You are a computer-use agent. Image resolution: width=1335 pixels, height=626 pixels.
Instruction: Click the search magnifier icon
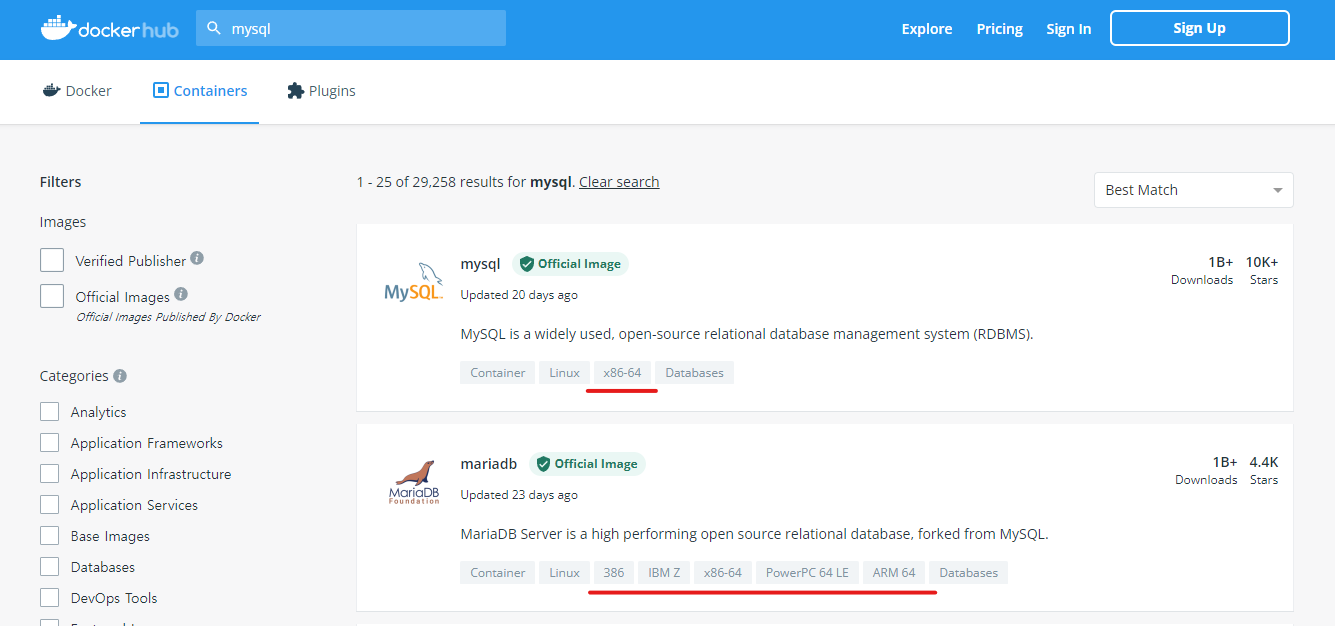tap(214, 29)
